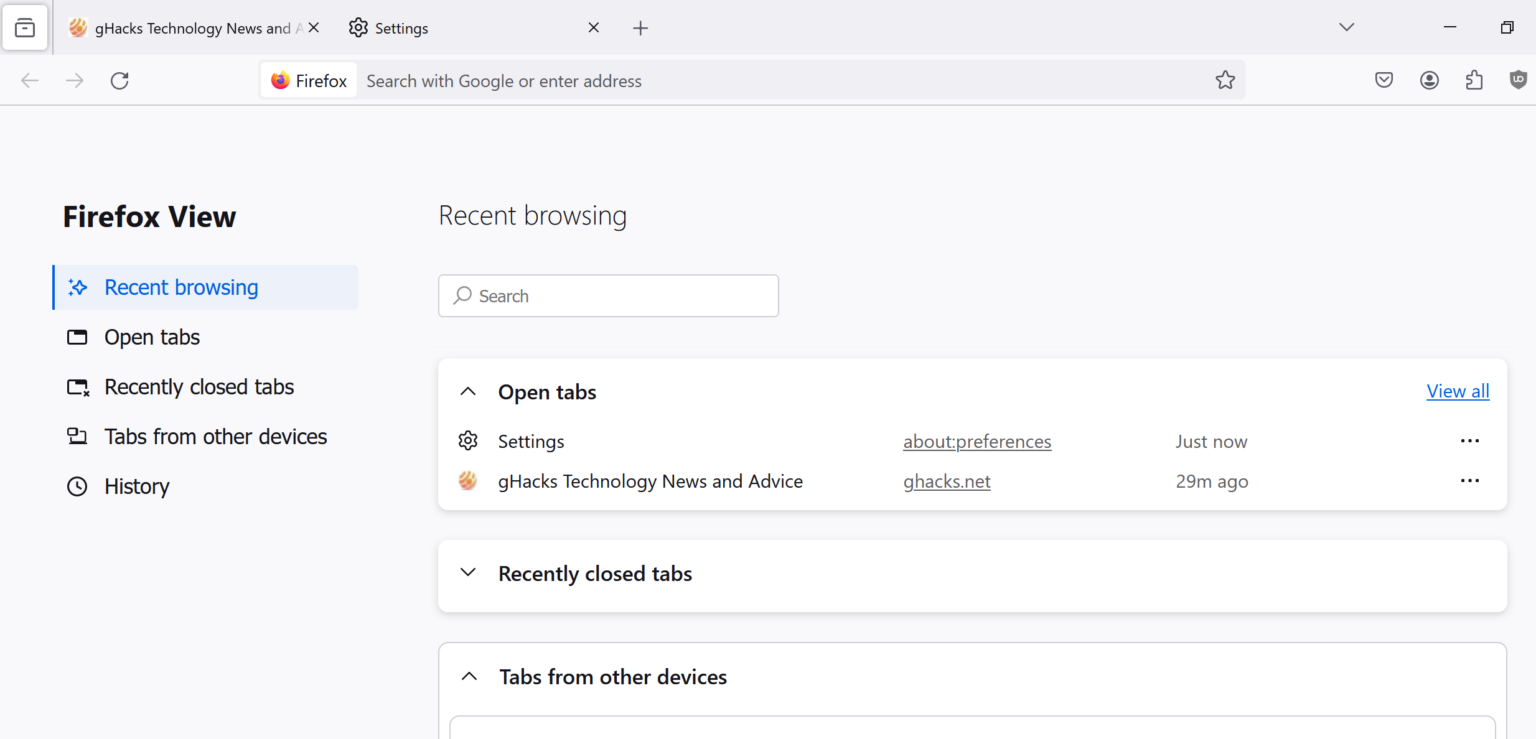Open Tabs from other devices in sidebar
This screenshot has width=1536, height=739.
pyautogui.click(x=215, y=436)
